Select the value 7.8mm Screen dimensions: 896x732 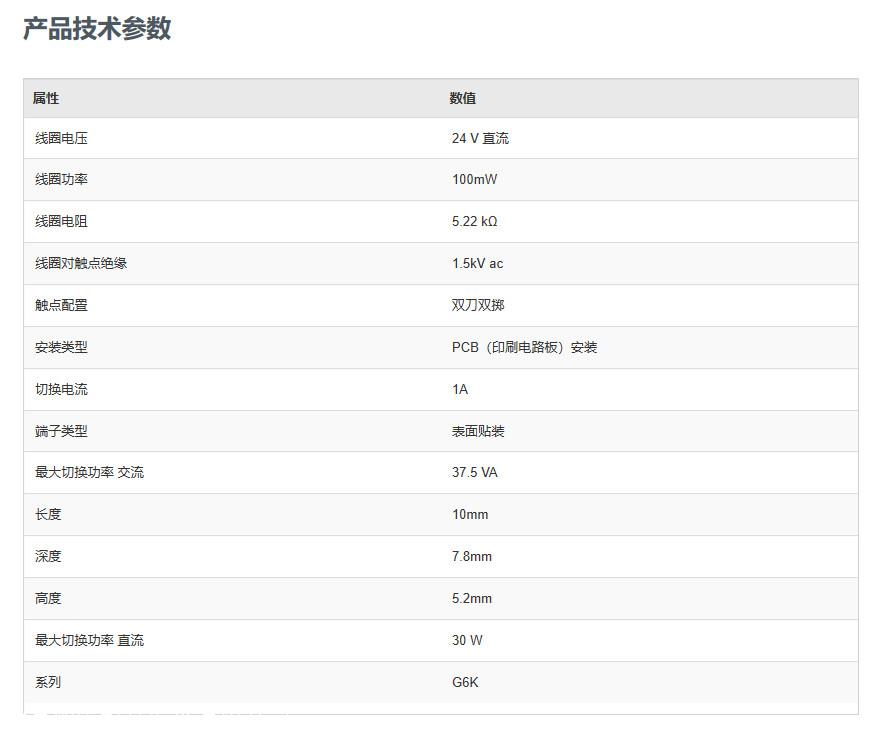pos(471,557)
